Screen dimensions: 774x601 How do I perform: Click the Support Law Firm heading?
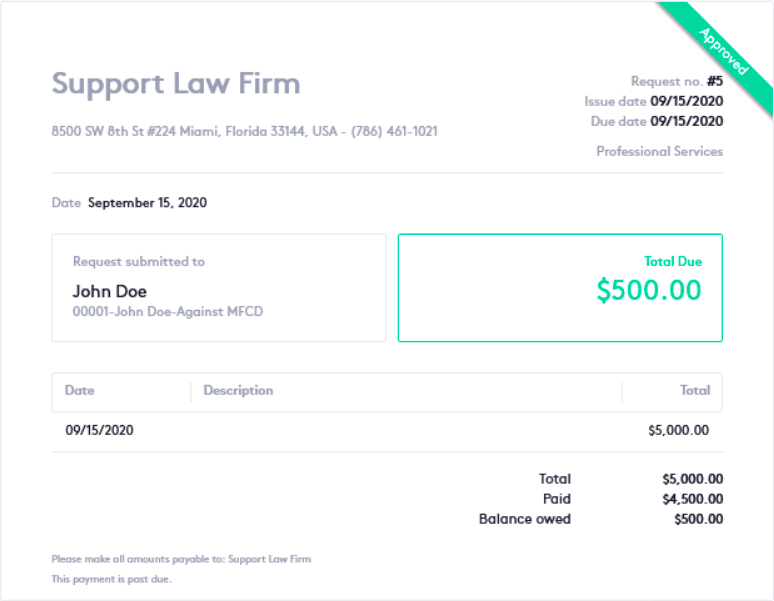[176, 83]
